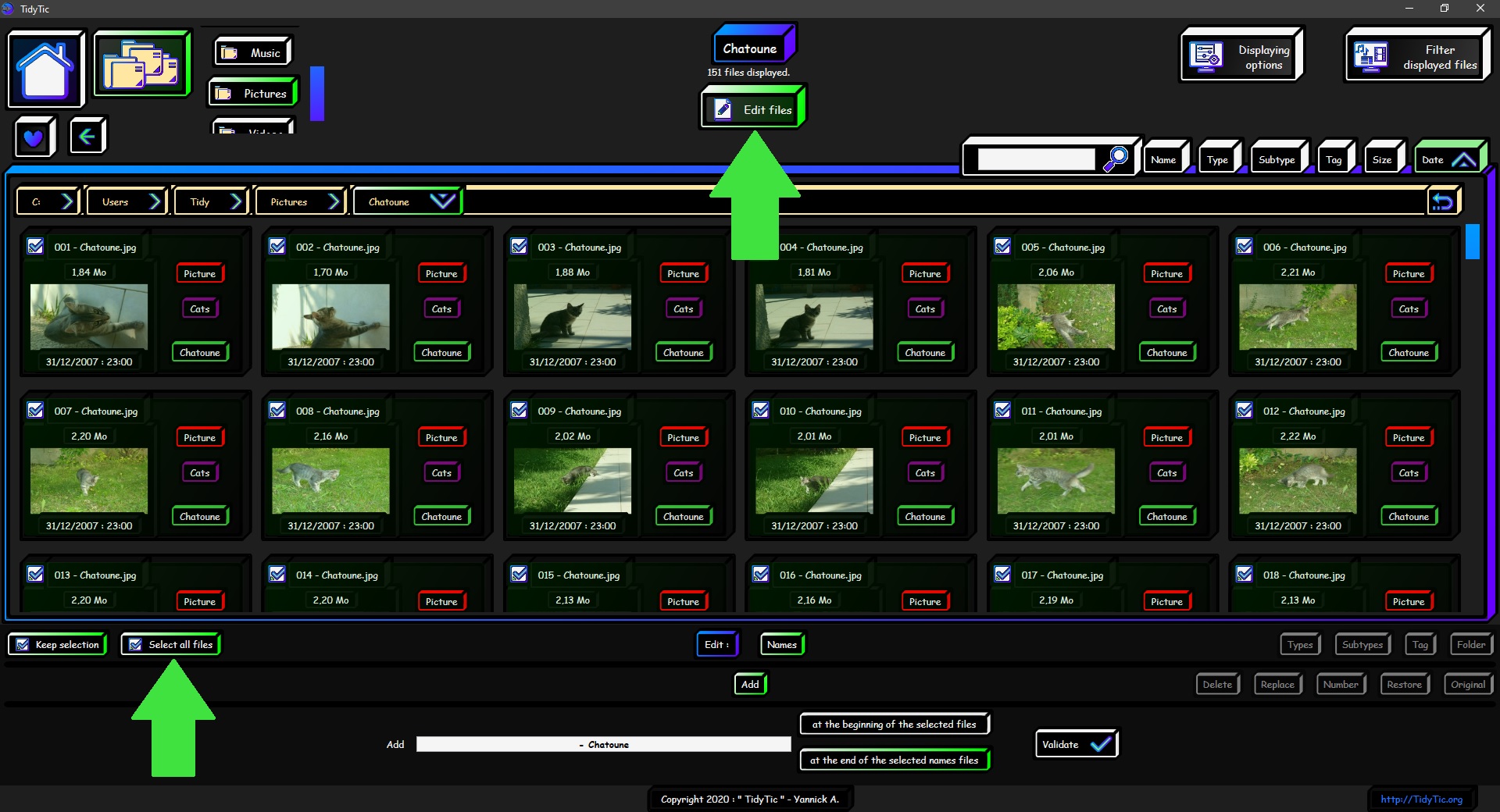Image resolution: width=1500 pixels, height=812 pixels.
Task: Switch edit mode to Folder
Action: pyautogui.click(x=1471, y=644)
